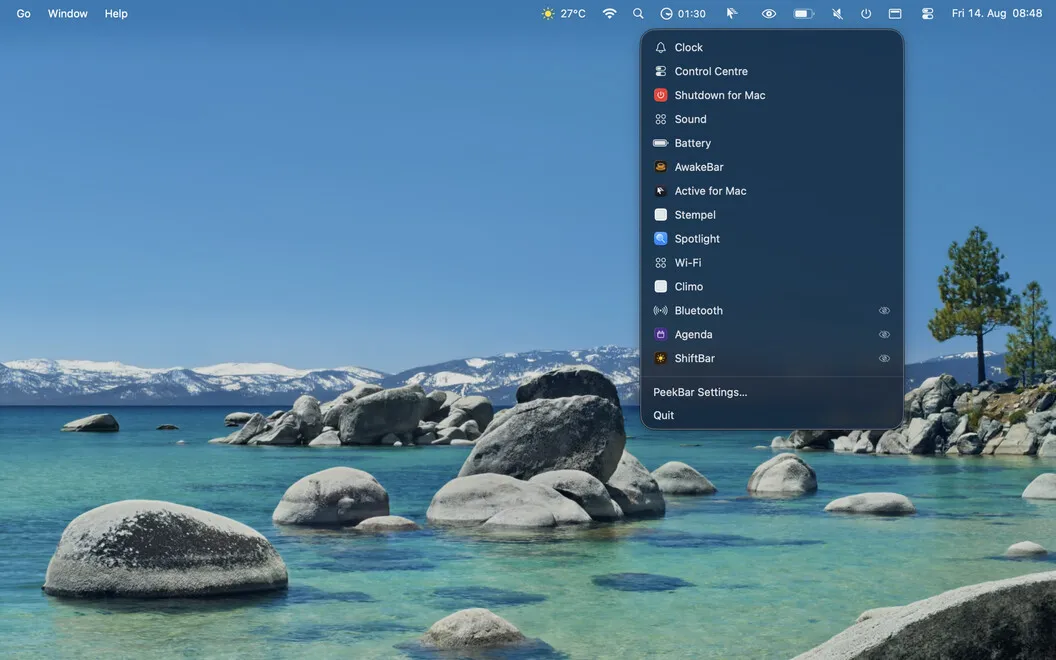The height and width of the screenshot is (660, 1056).
Task: Click the battery icon beside Battery entry
Action: tap(661, 143)
